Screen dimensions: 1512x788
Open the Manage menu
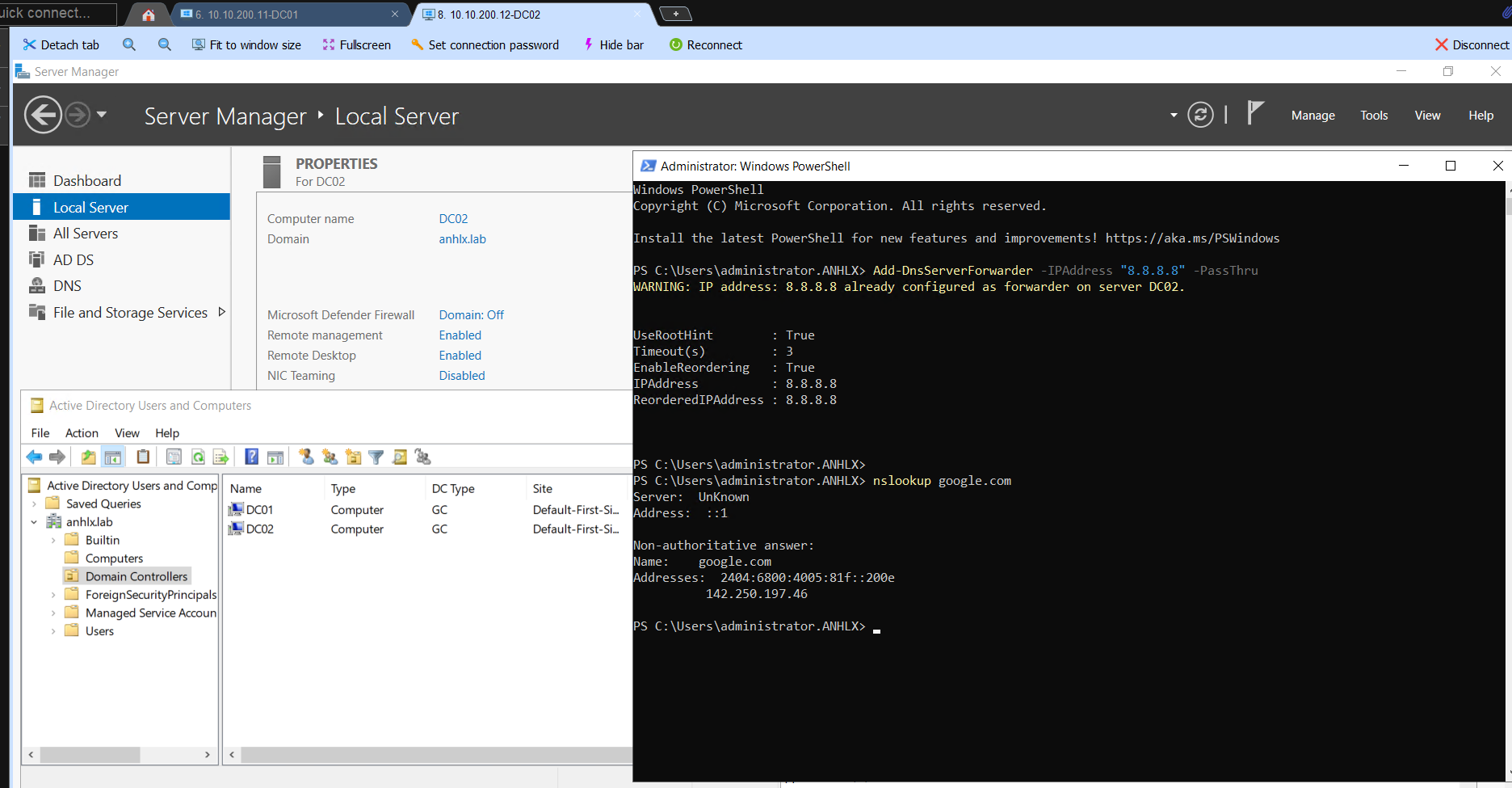click(1312, 116)
